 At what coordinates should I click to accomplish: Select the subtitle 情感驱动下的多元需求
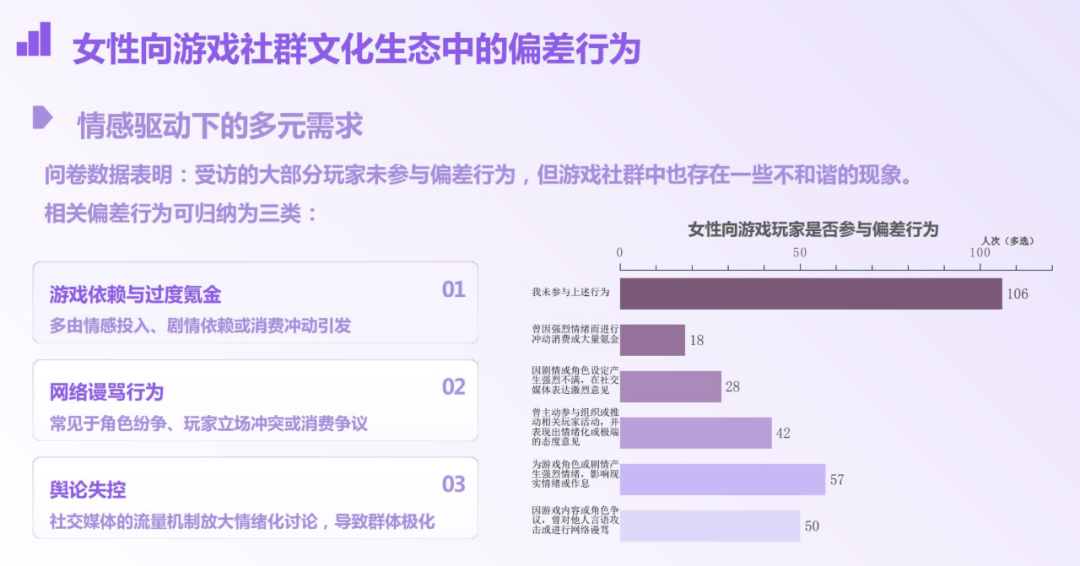pos(220,125)
